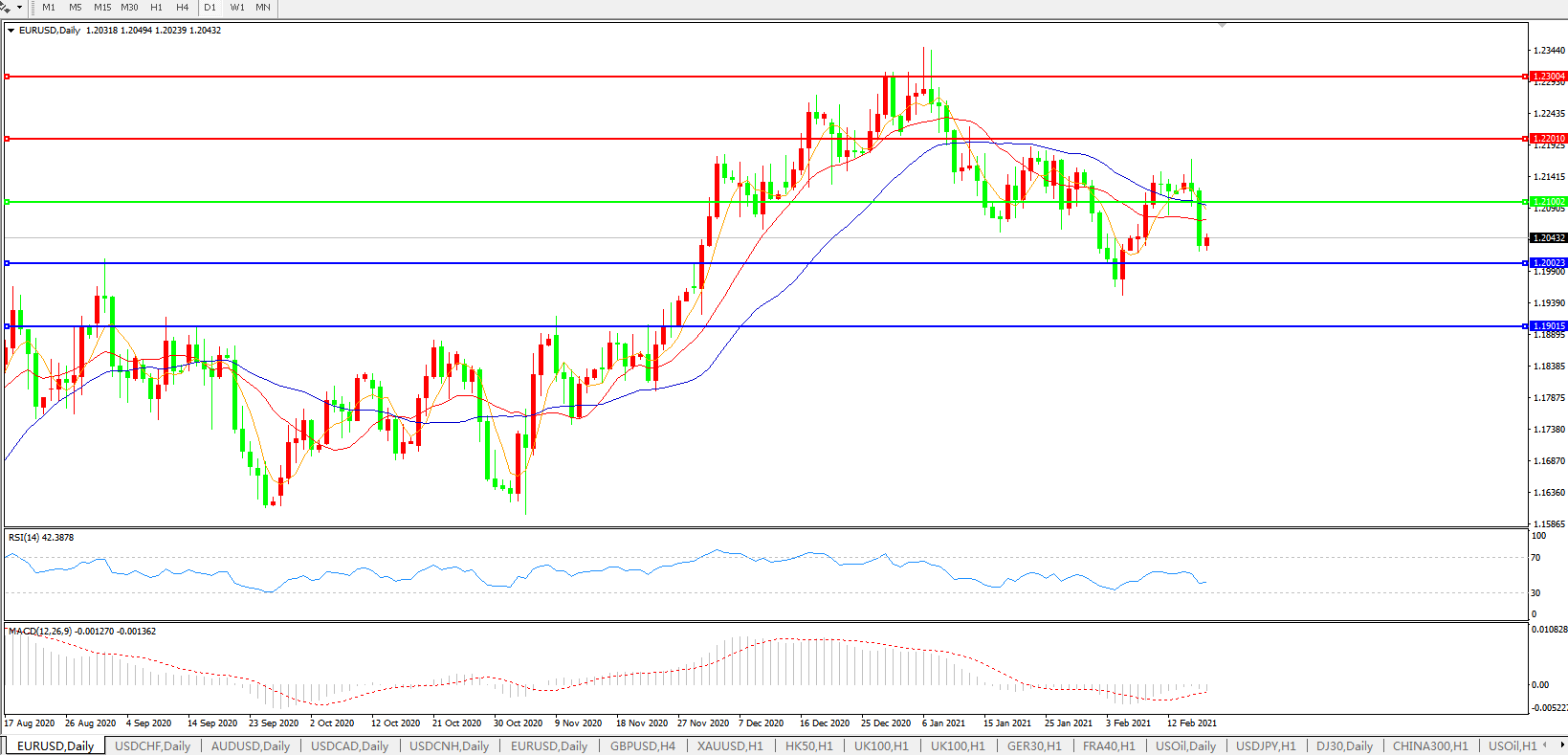
Task: Click the blue 1.19015 line price label
Action: [1548, 326]
